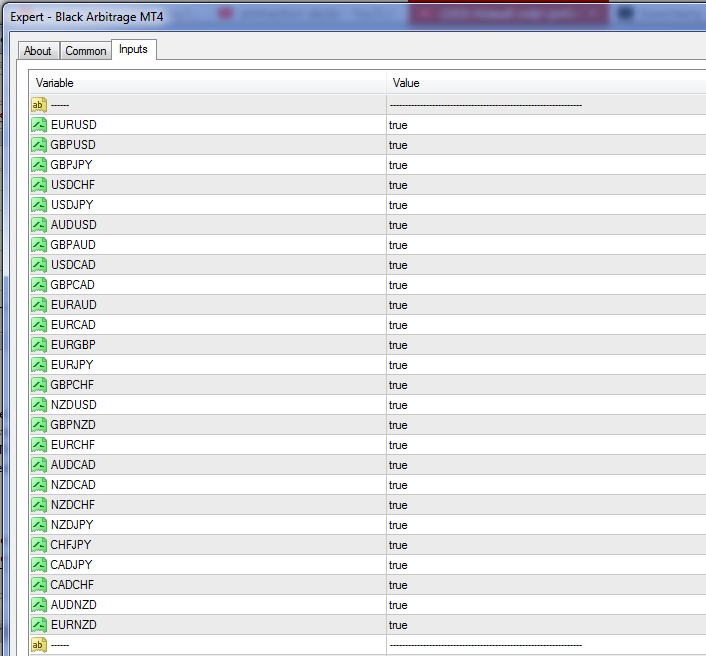706x656 pixels.
Task: Click the 'true' value for GBPUSD
Action: click(398, 145)
